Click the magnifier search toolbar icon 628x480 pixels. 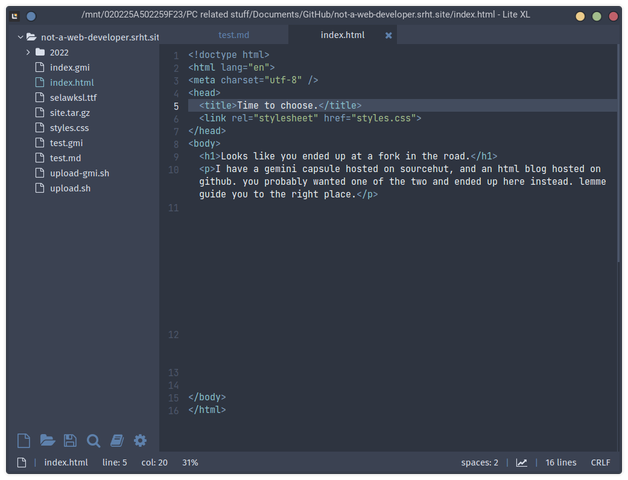(93, 441)
